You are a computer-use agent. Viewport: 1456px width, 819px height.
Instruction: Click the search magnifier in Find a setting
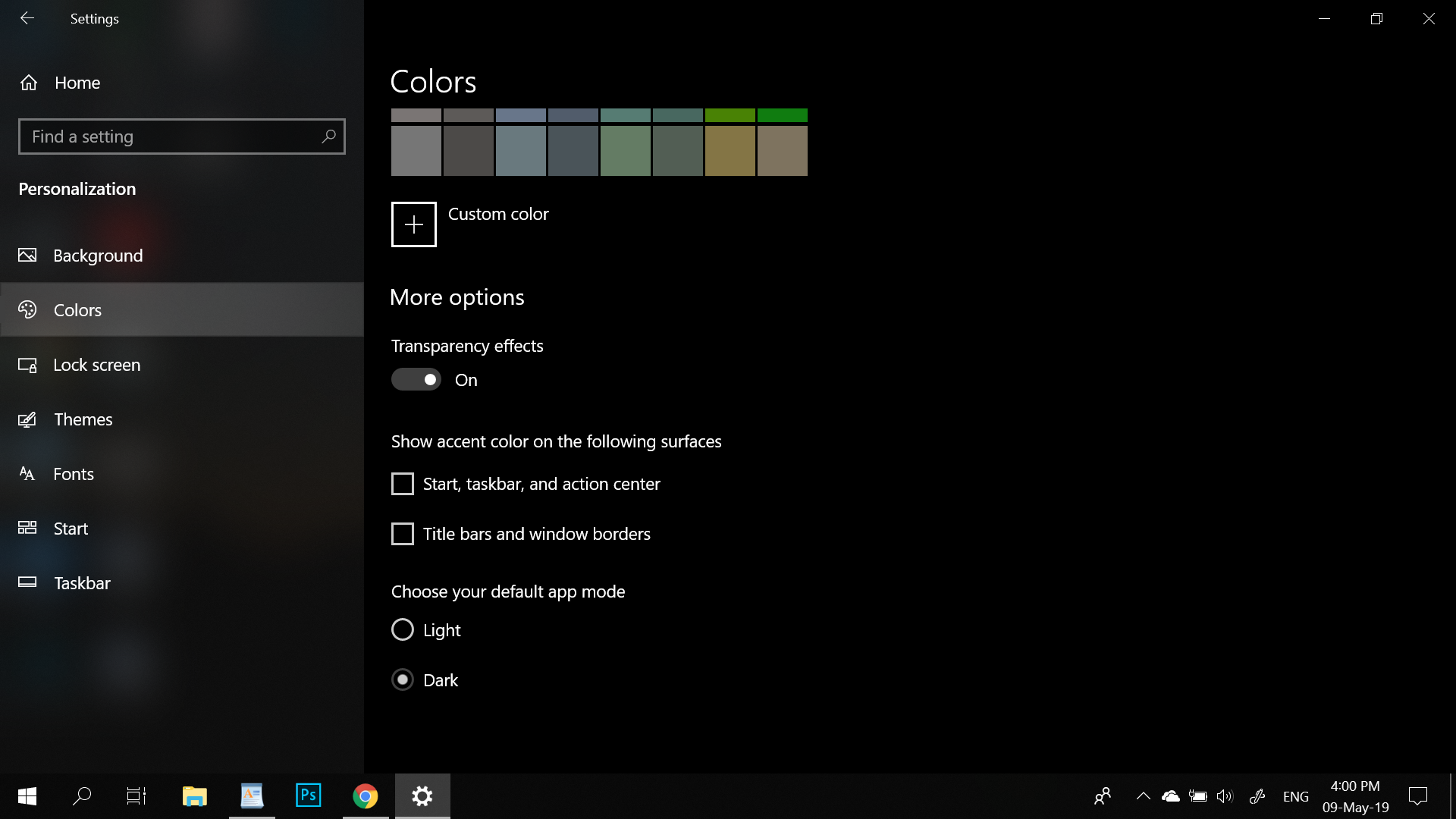tap(328, 136)
